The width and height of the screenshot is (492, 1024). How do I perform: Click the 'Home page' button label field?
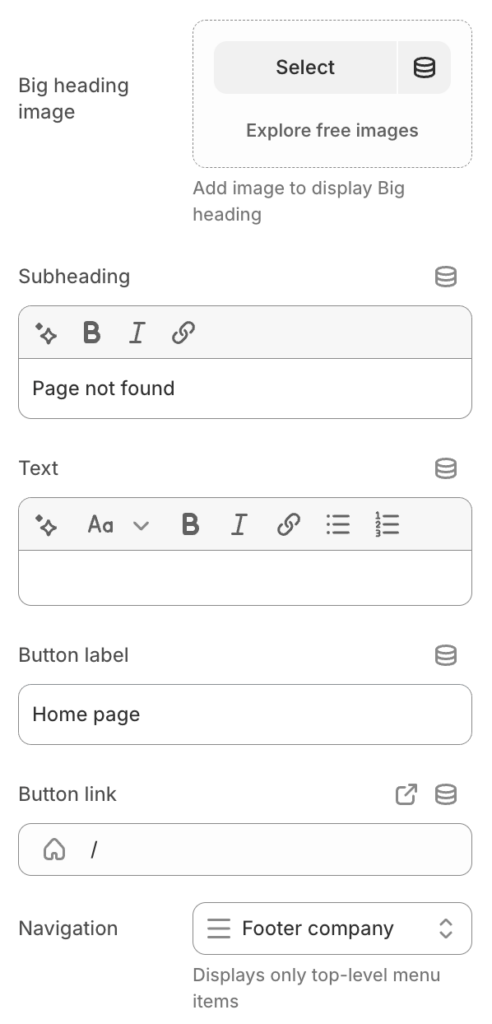(x=245, y=714)
